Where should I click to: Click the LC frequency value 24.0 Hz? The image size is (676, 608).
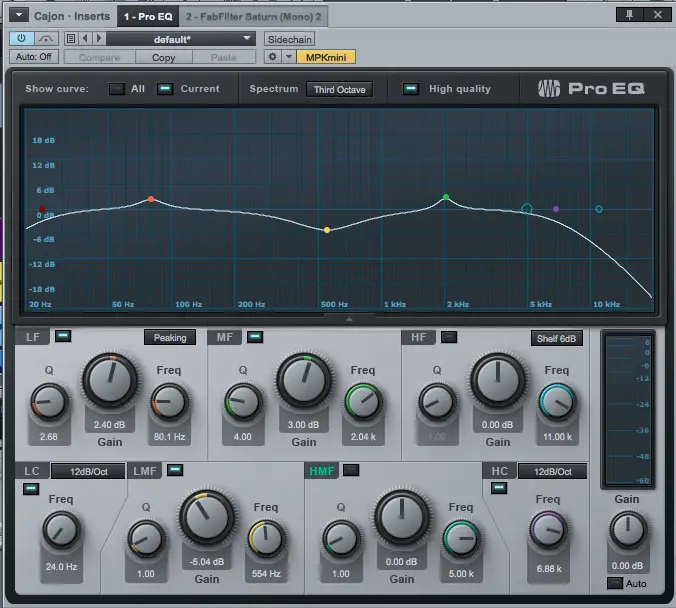pos(61,567)
